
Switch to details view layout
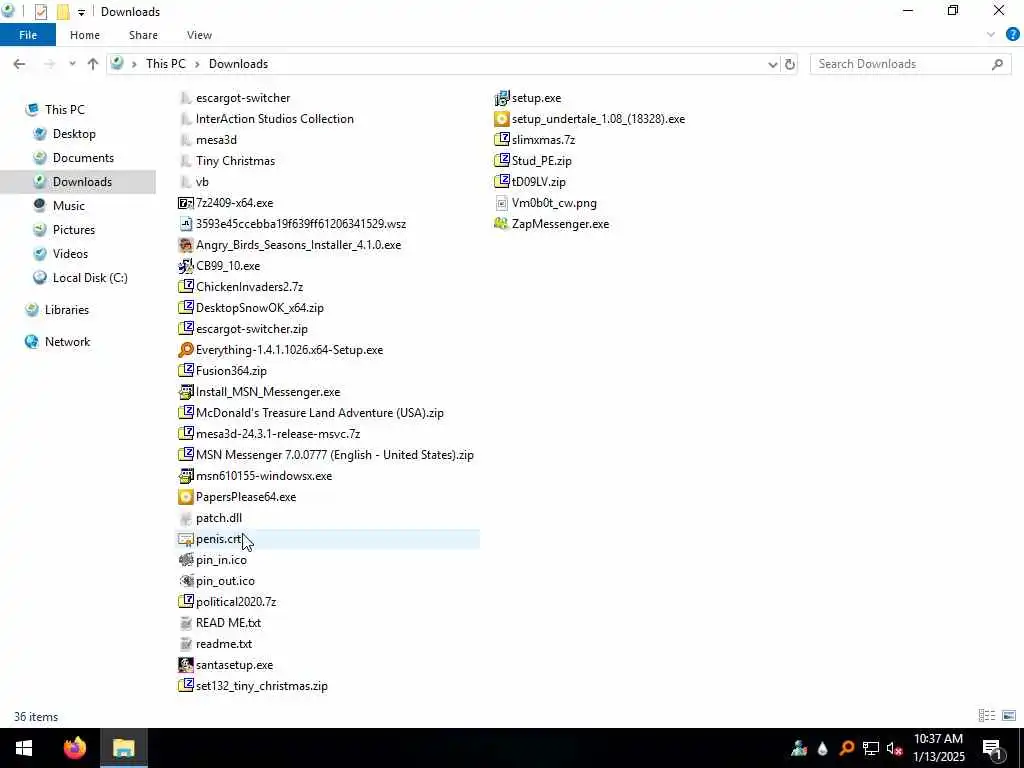[987, 716]
